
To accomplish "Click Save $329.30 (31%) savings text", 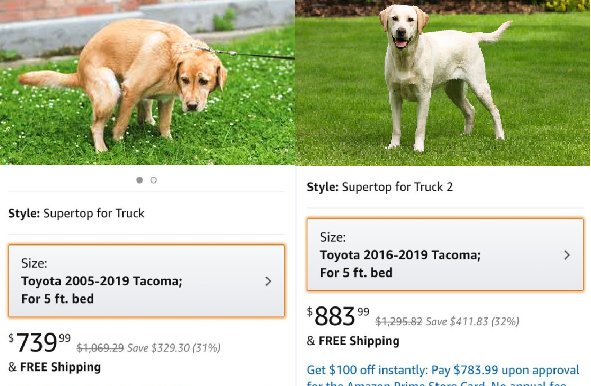I will click(x=174, y=348).
